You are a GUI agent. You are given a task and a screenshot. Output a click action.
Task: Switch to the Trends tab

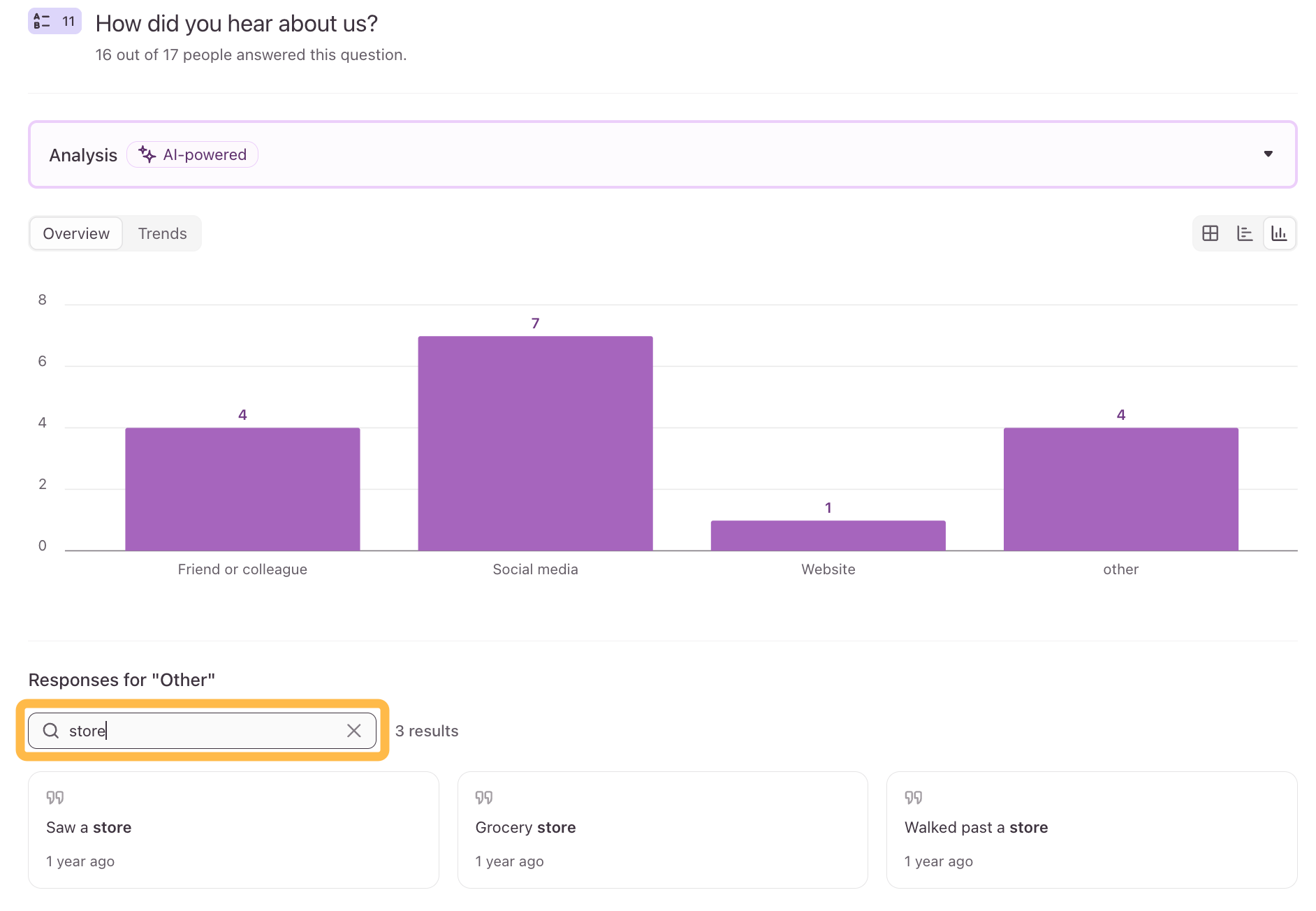(163, 233)
